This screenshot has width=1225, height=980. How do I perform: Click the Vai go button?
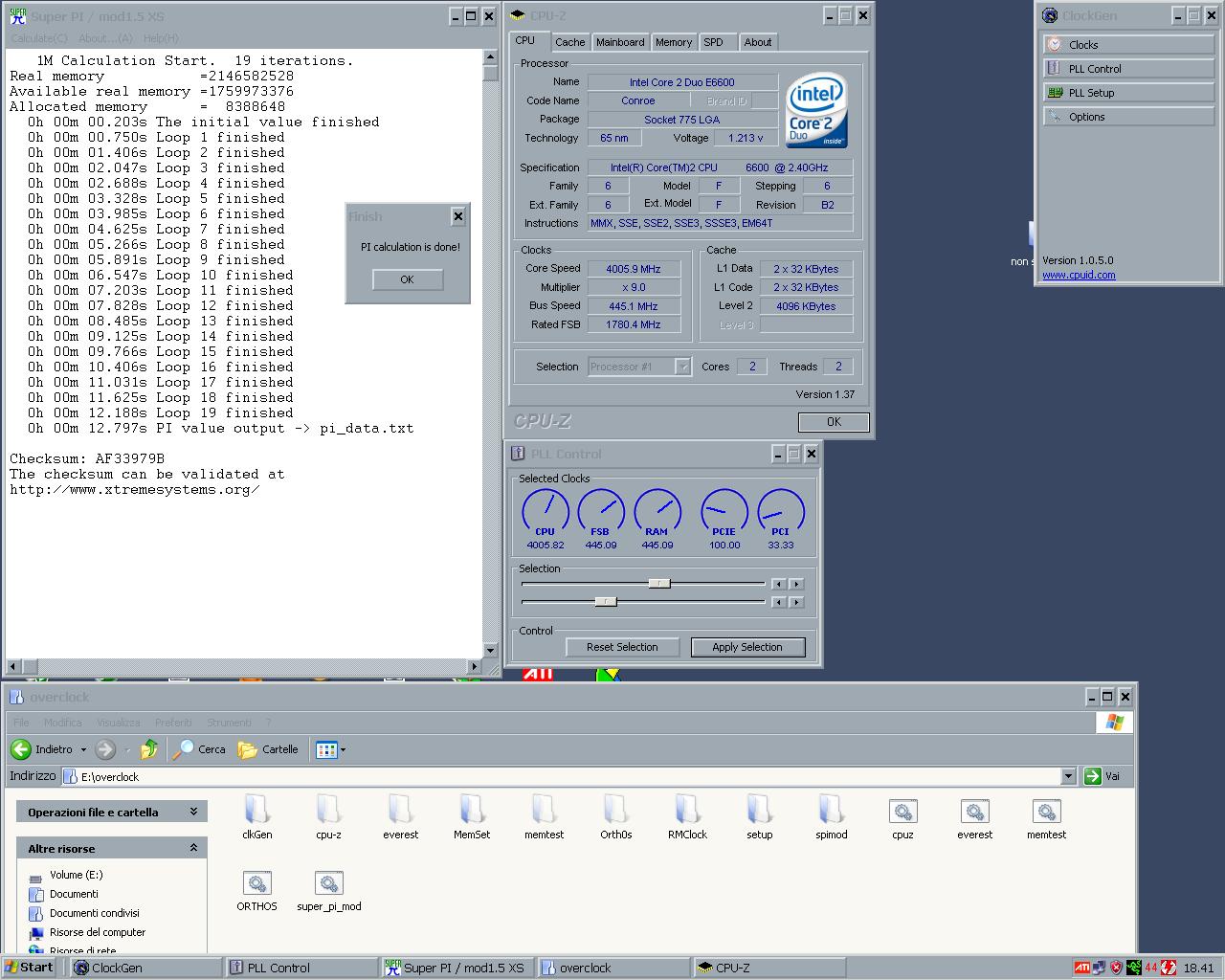[x=1103, y=776]
